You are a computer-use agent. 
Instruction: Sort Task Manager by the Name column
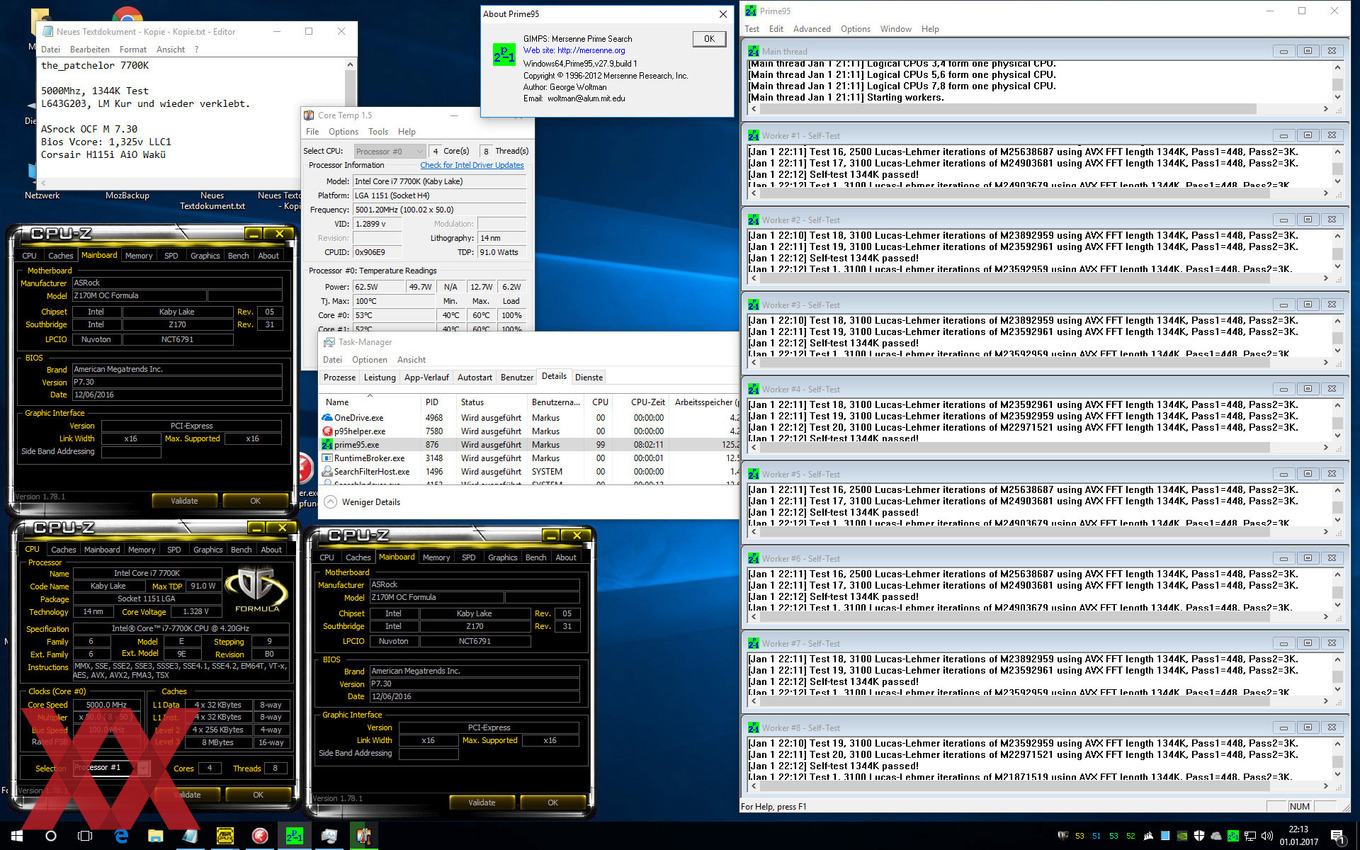point(370,402)
